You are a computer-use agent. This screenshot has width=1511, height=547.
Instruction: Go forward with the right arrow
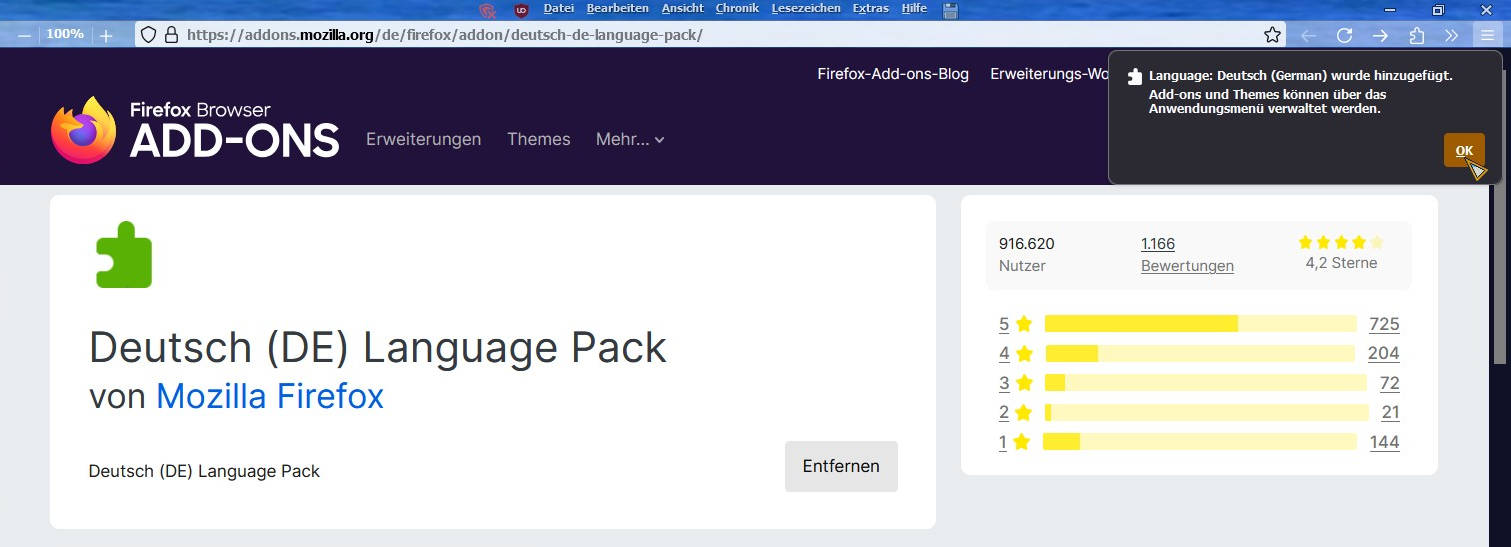pyautogui.click(x=1380, y=35)
